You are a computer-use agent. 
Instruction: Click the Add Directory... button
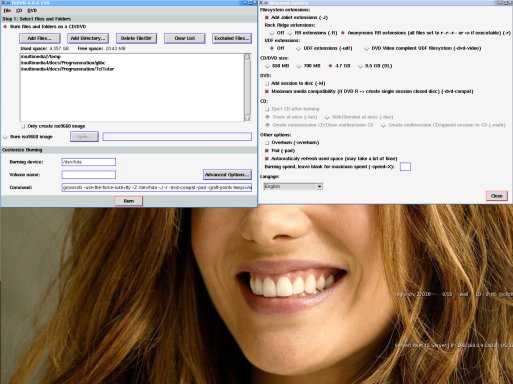pyautogui.click(x=88, y=38)
